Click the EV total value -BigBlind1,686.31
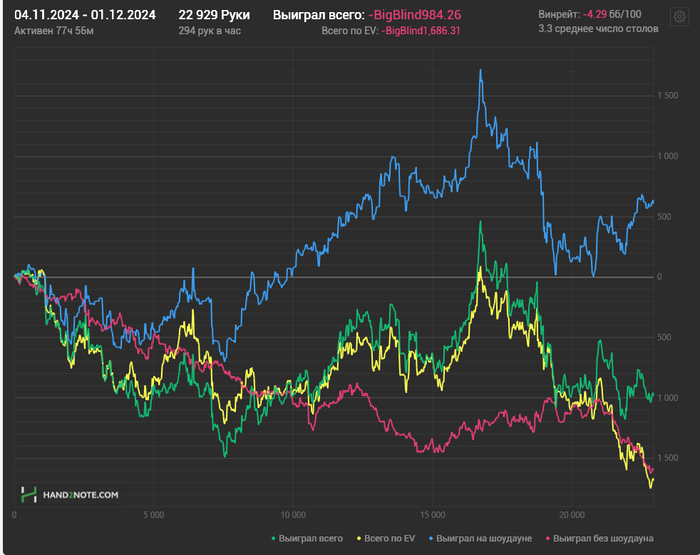Screen dimensions: 700x555 click(421, 31)
